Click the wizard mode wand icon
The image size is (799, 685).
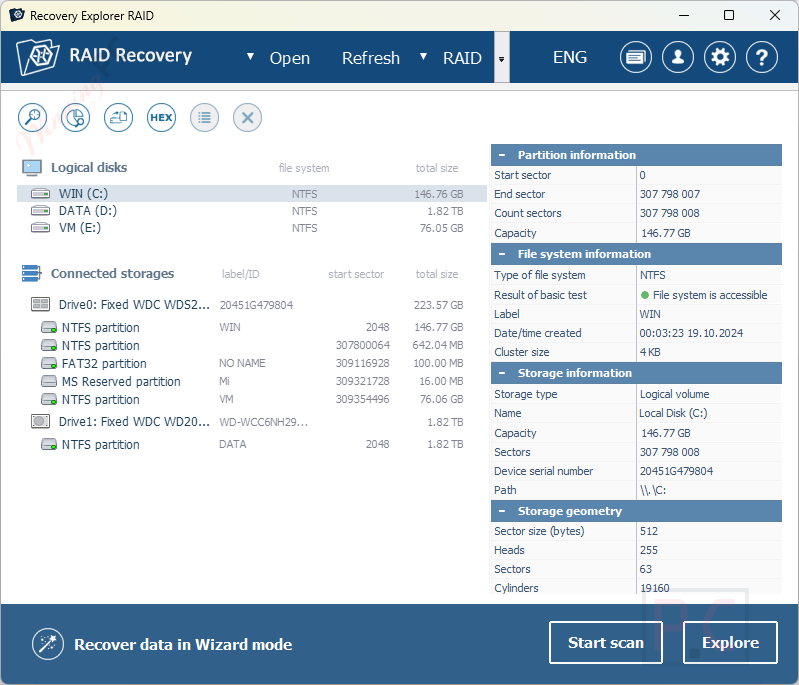pyautogui.click(x=48, y=644)
